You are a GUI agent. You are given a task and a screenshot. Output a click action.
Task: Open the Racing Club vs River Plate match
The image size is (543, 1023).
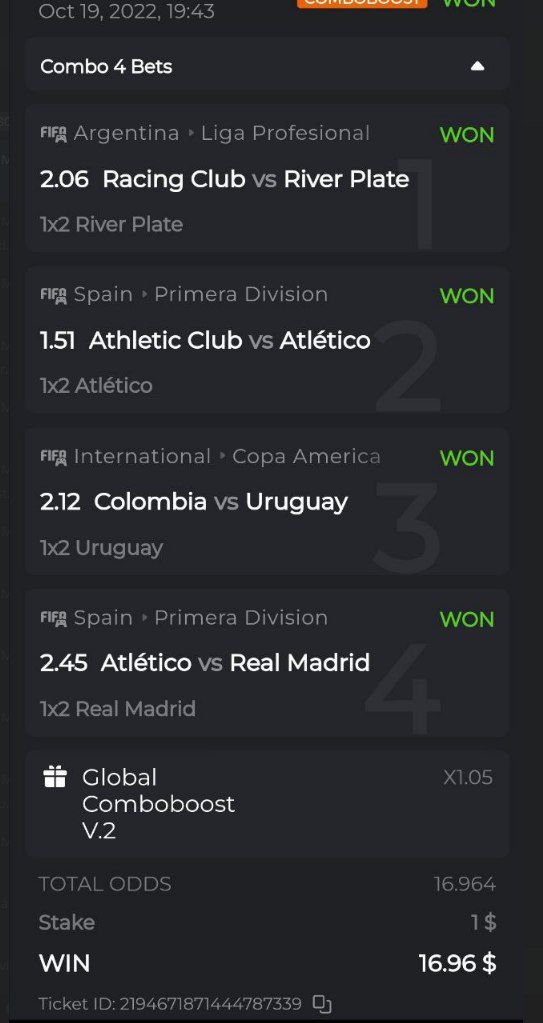256,179
